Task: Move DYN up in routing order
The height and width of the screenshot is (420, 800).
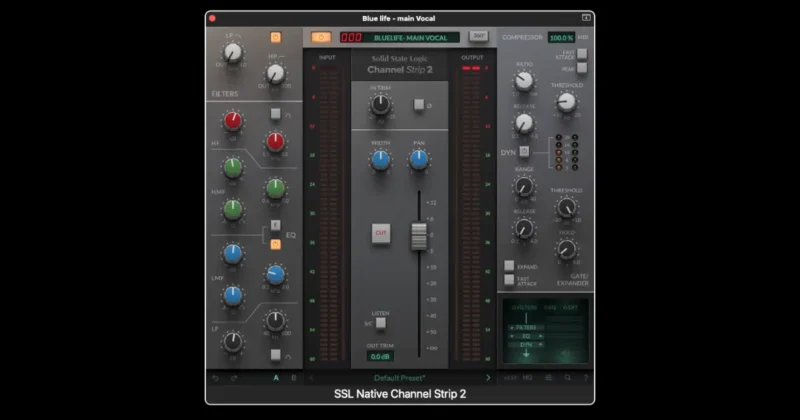Action: tap(540, 345)
